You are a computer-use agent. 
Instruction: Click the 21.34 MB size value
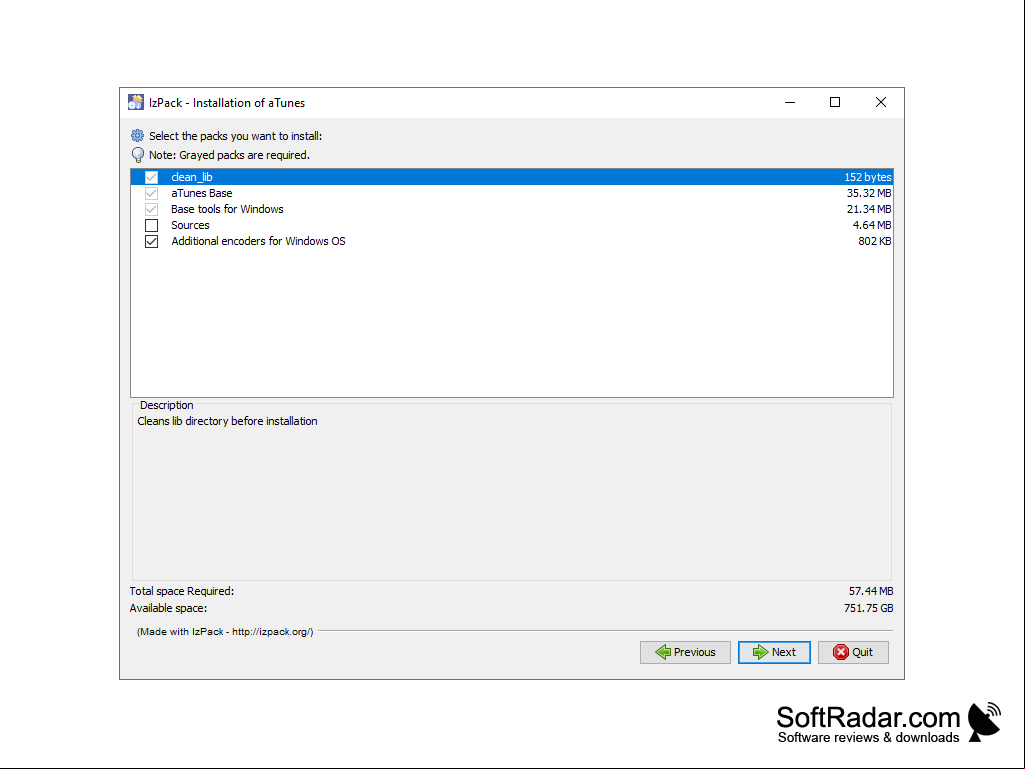(869, 209)
